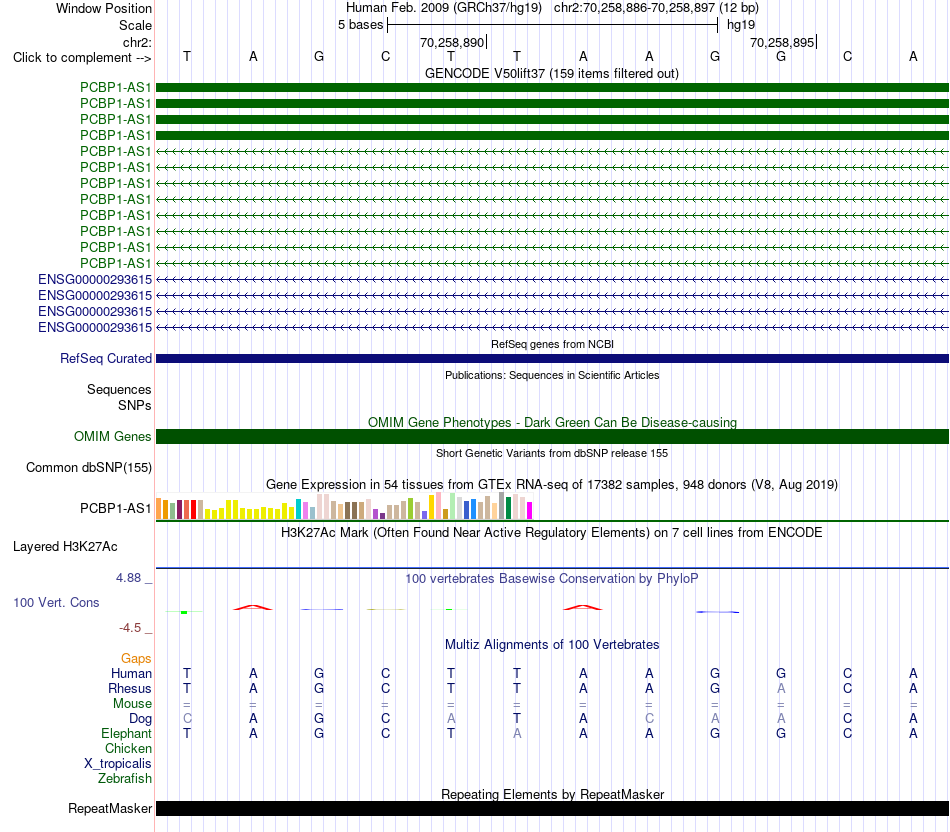Click the Human Feb. 2009 (GRCh37/hg19) title

tap(446, 8)
